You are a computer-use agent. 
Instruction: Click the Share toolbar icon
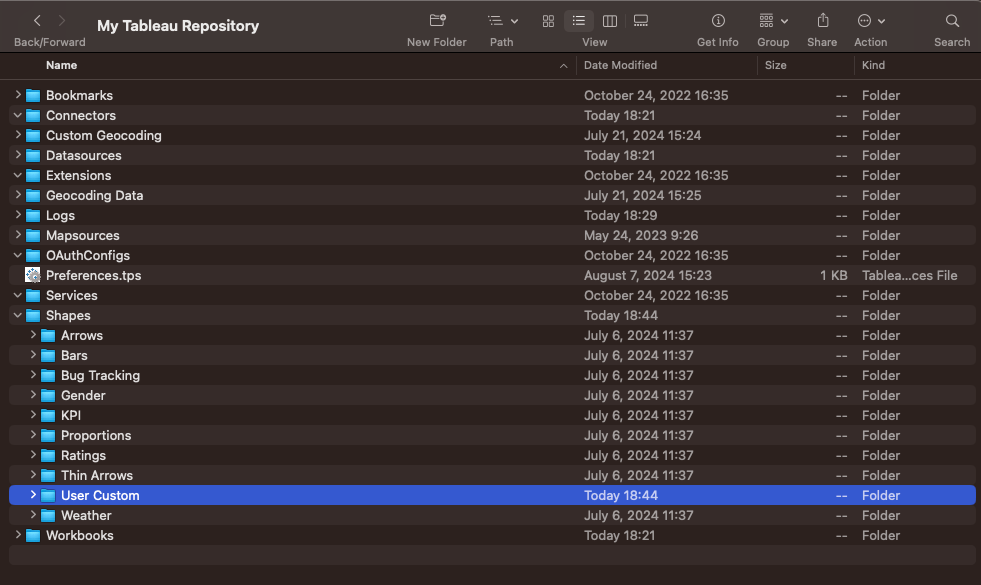click(x=823, y=21)
